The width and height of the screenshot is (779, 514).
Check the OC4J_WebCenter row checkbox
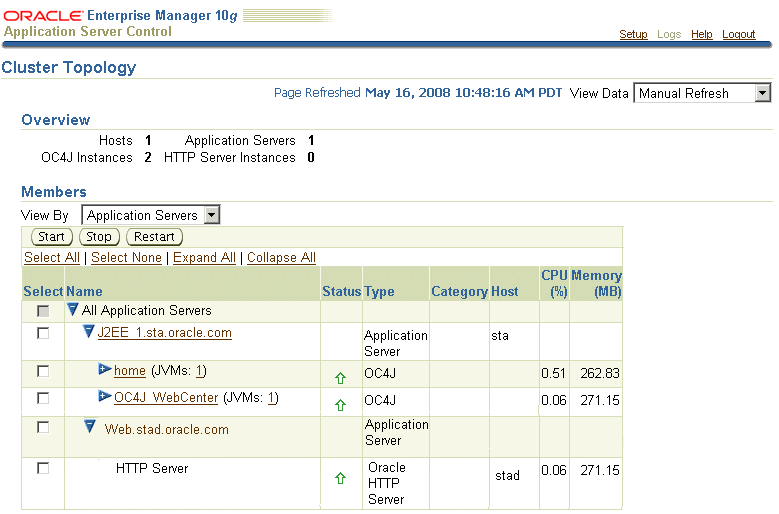point(43,398)
